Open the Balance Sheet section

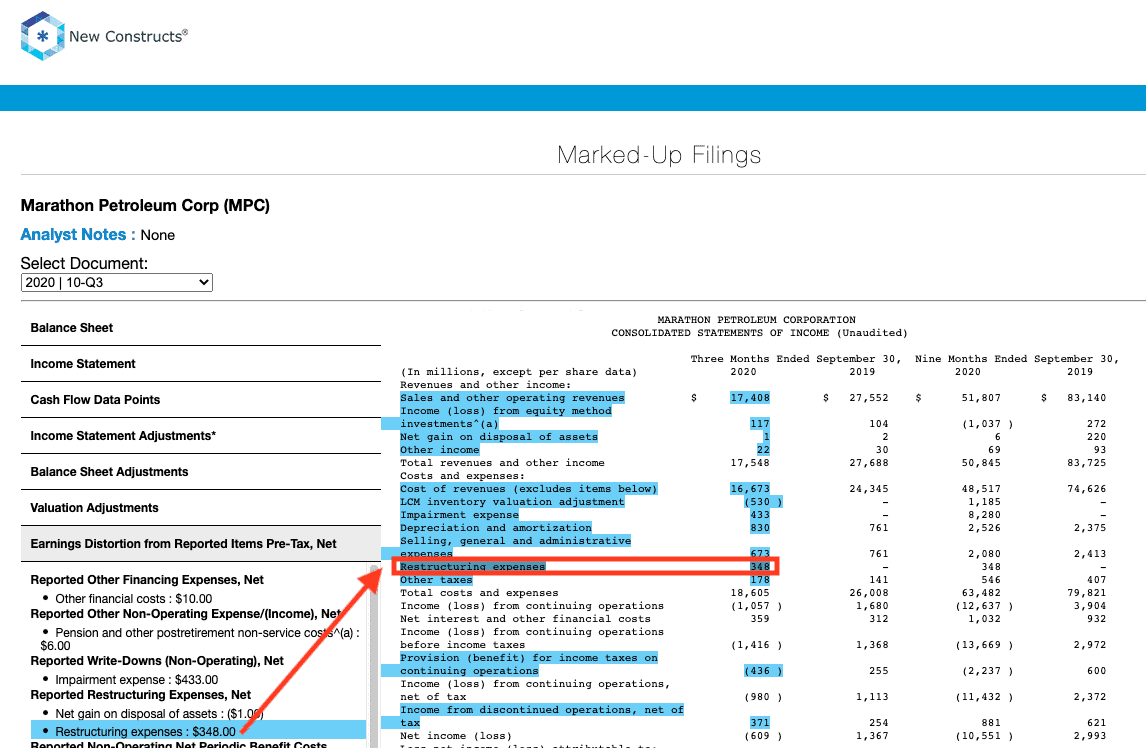(x=201, y=328)
